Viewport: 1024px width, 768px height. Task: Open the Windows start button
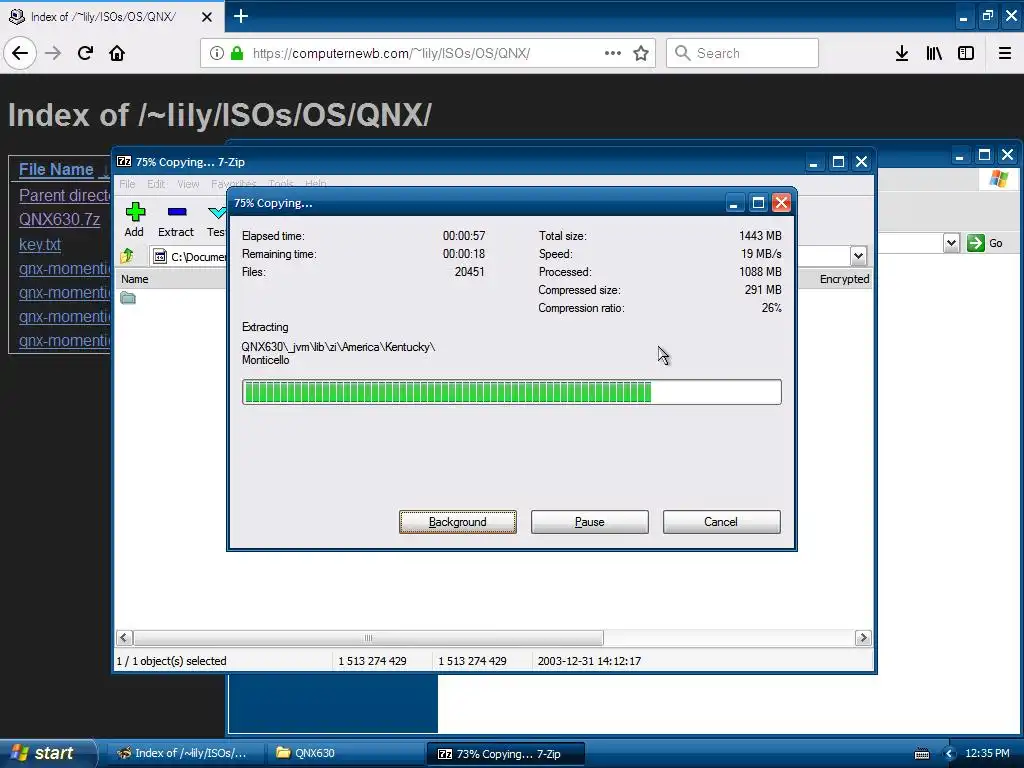coord(48,753)
